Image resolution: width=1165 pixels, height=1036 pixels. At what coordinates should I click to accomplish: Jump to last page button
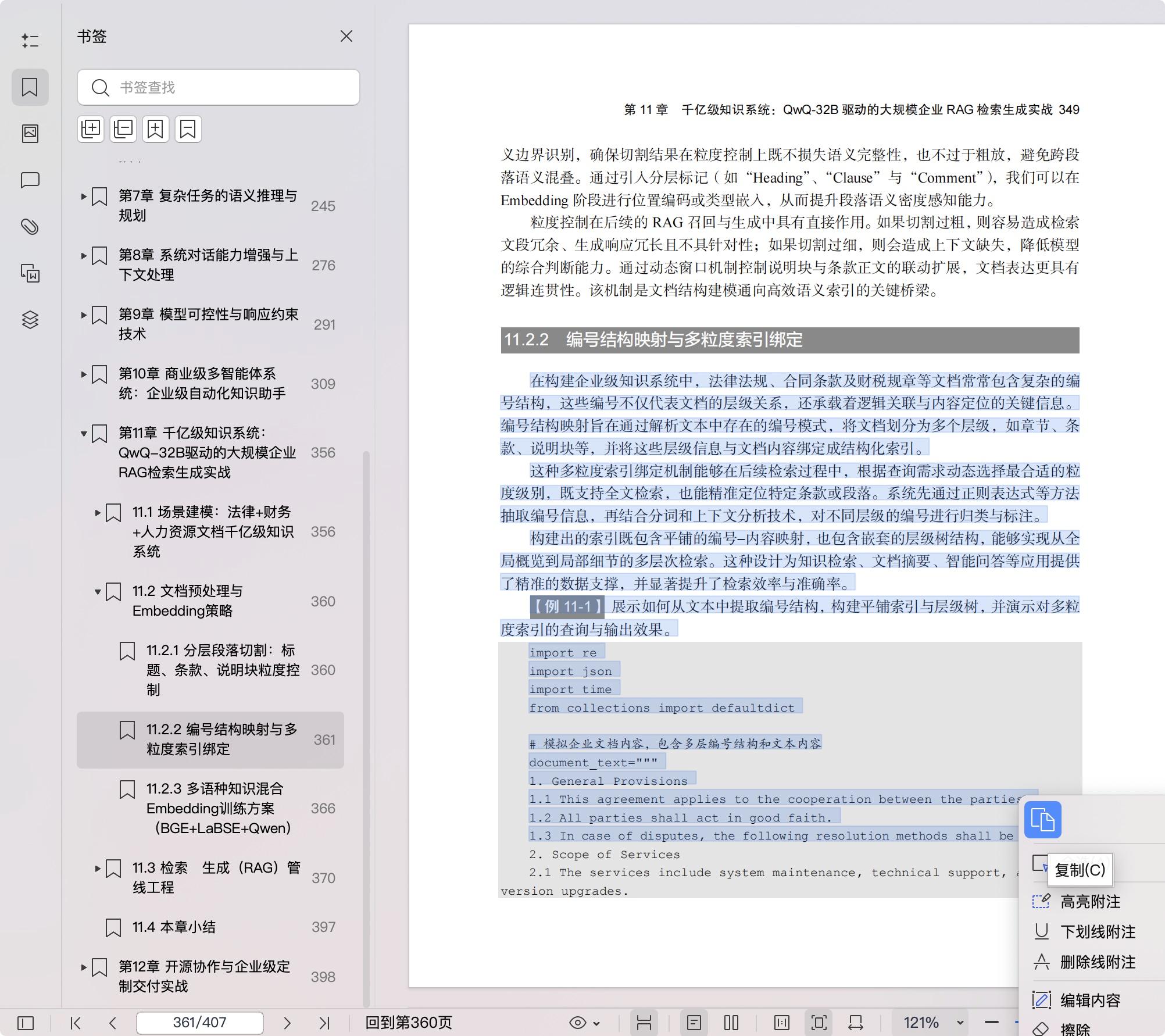click(324, 1023)
